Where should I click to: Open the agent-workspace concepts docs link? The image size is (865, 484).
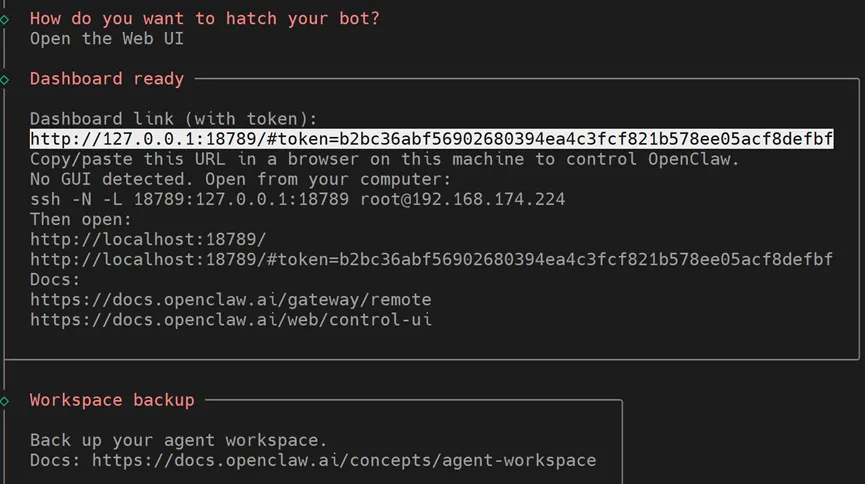coord(344,460)
